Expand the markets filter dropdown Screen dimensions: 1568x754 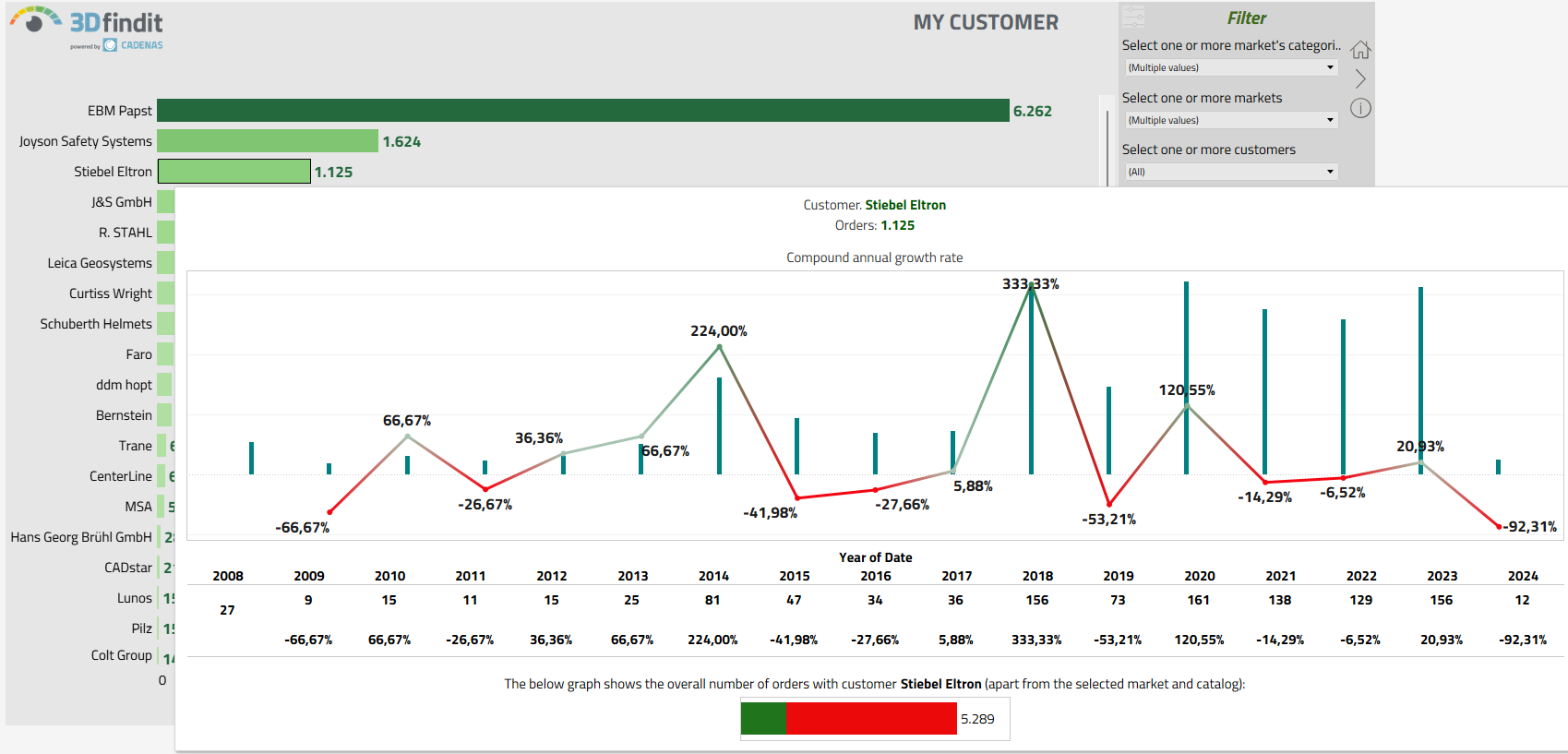pyautogui.click(x=1230, y=120)
